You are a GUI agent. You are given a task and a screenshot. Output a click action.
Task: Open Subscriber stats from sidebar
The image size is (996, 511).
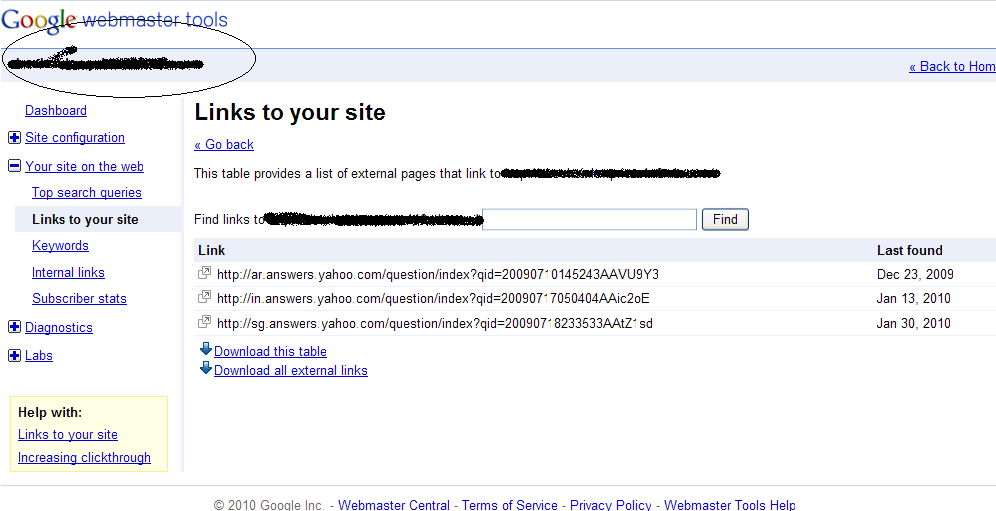[x=79, y=299]
